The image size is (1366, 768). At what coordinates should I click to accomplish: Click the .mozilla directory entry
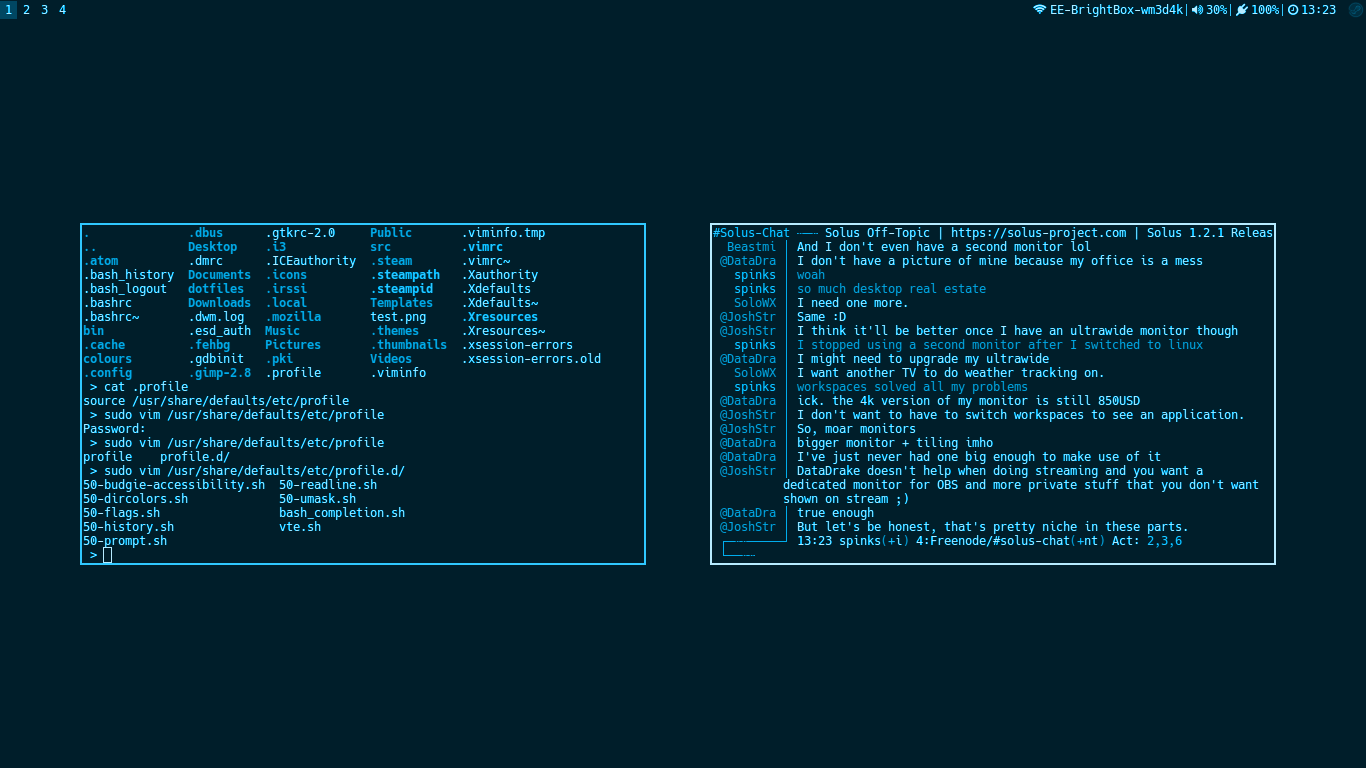click(x=293, y=317)
